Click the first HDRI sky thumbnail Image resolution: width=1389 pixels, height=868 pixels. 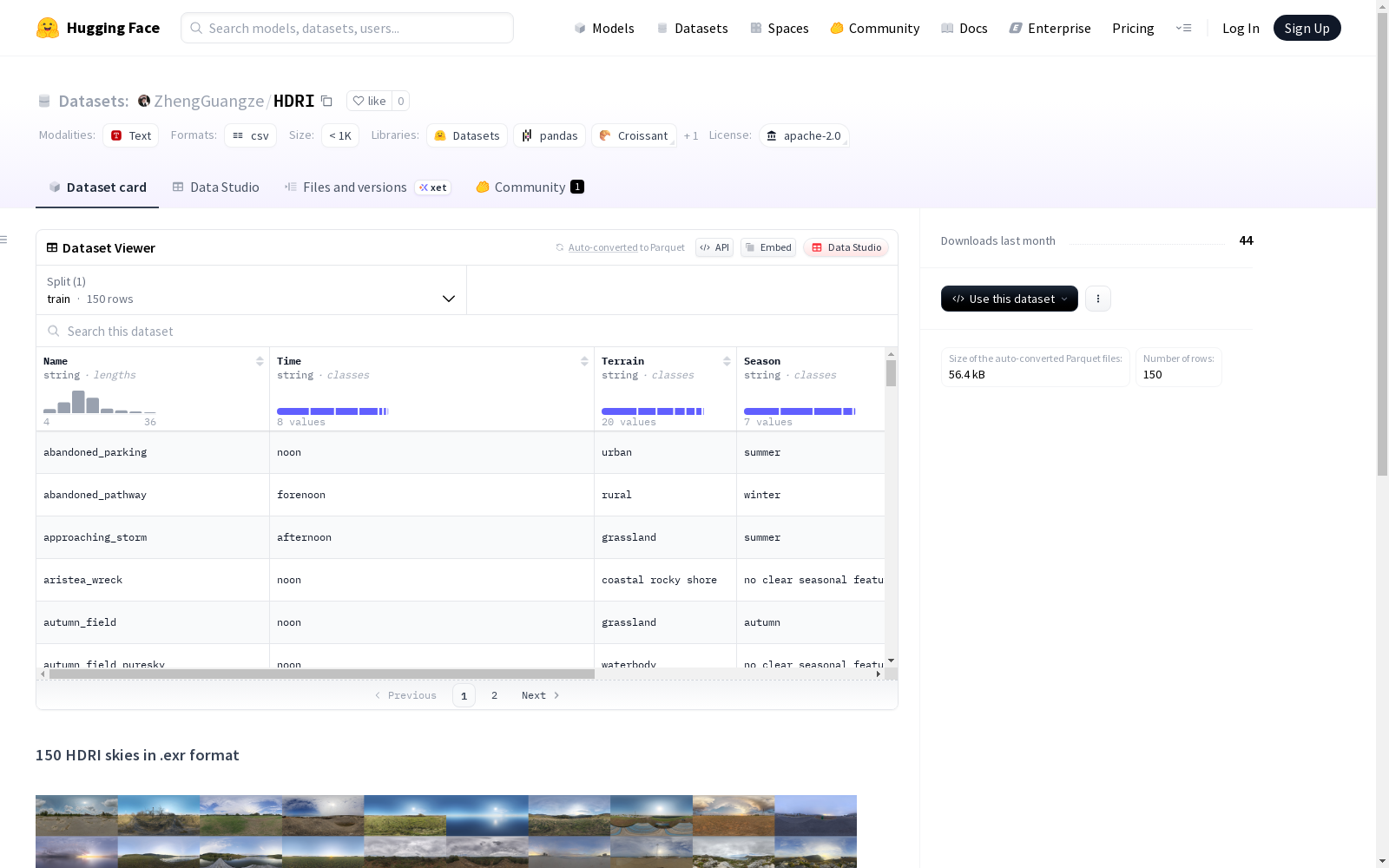76,816
